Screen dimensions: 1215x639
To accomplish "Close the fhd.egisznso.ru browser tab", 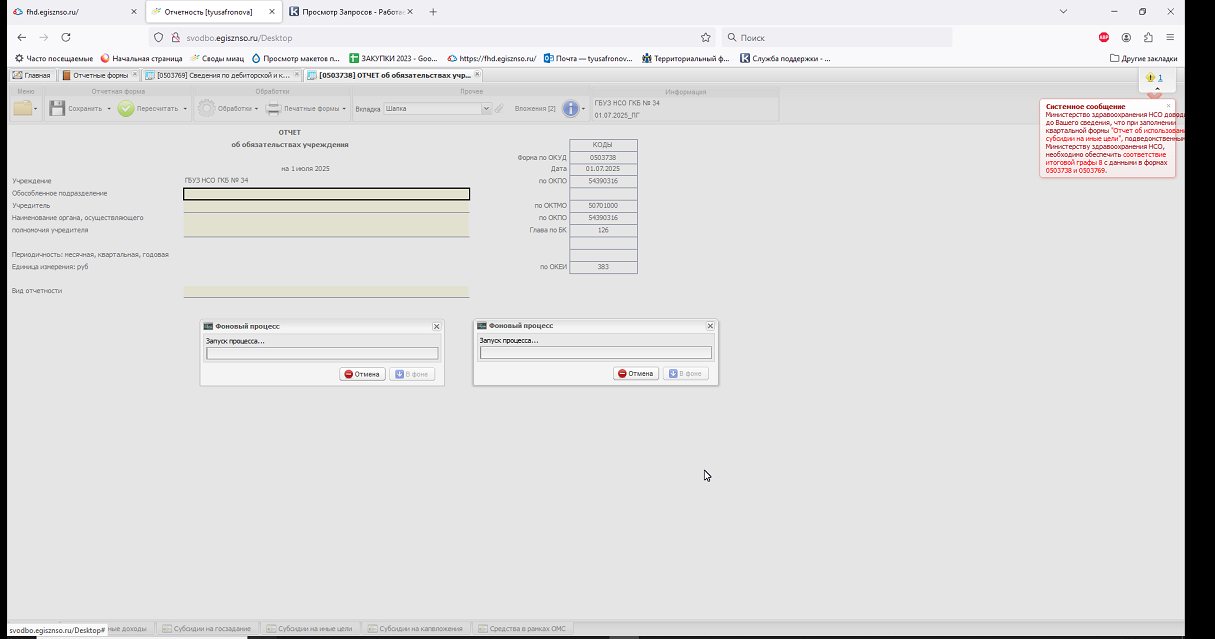I will click(x=134, y=12).
